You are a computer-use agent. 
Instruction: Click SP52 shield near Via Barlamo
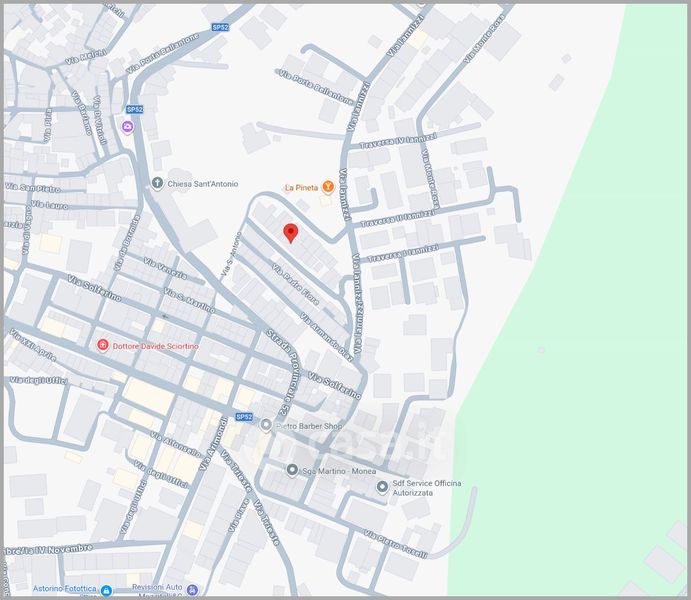pos(134,109)
